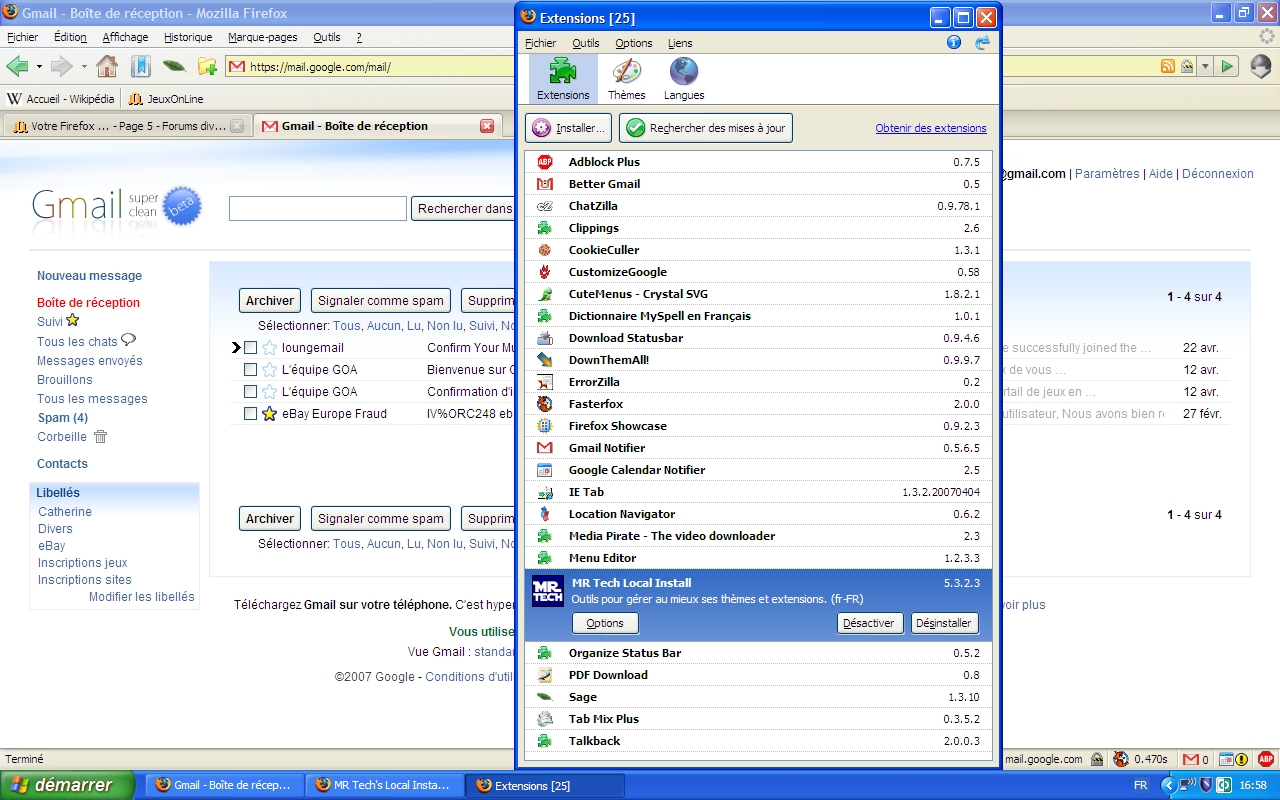Click the Gmail search input field
Image resolution: width=1280 pixels, height=800 pixels.
(318, 209)
